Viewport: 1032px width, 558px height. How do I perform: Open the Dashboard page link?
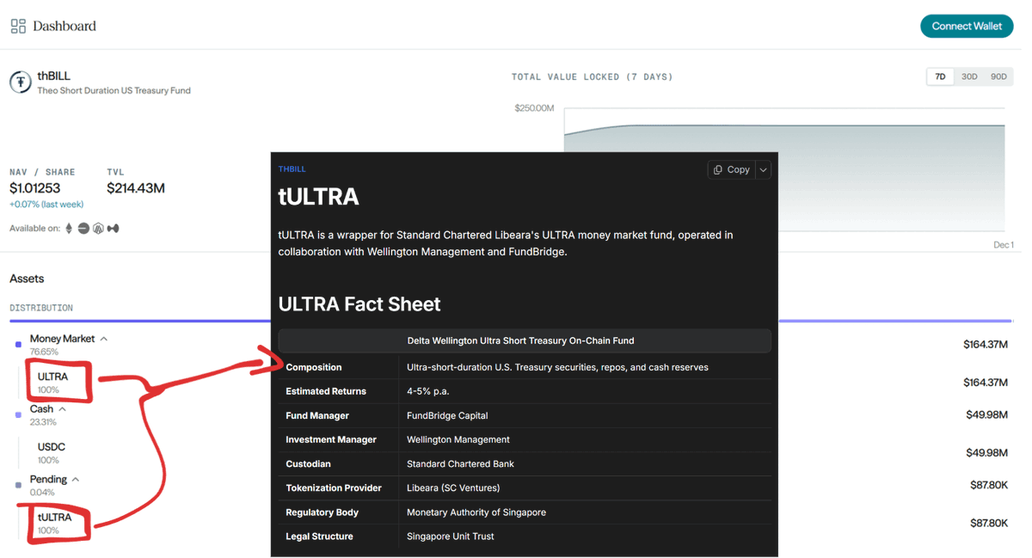[64, 26]
